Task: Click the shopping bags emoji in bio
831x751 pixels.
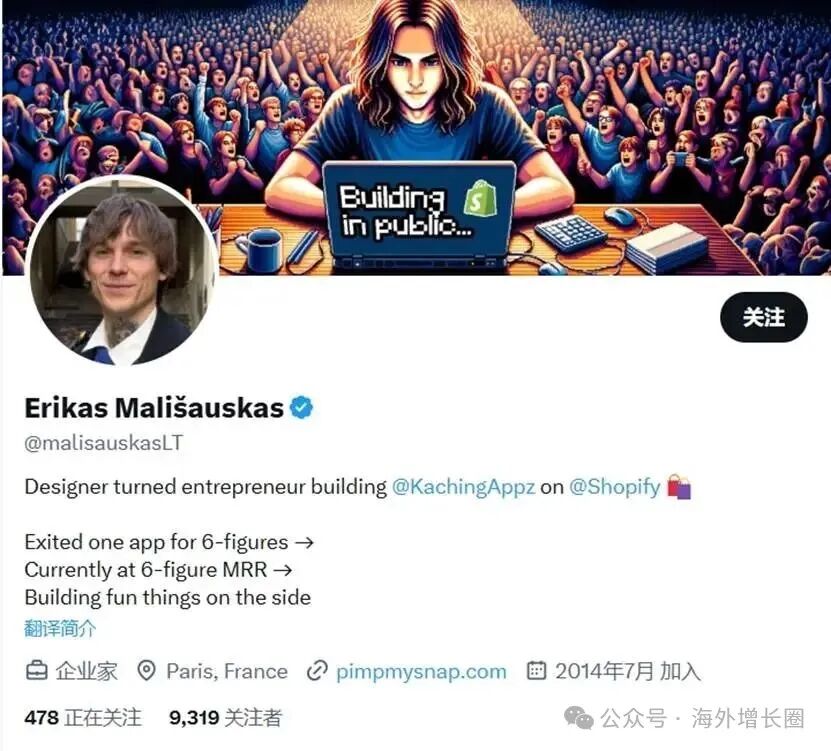Action: 679,487
